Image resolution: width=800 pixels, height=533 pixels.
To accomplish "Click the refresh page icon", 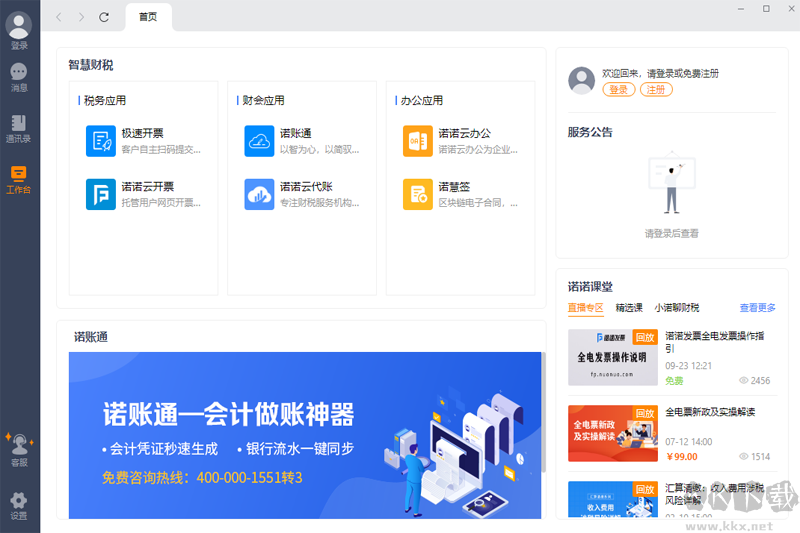I will click(104, 17).
